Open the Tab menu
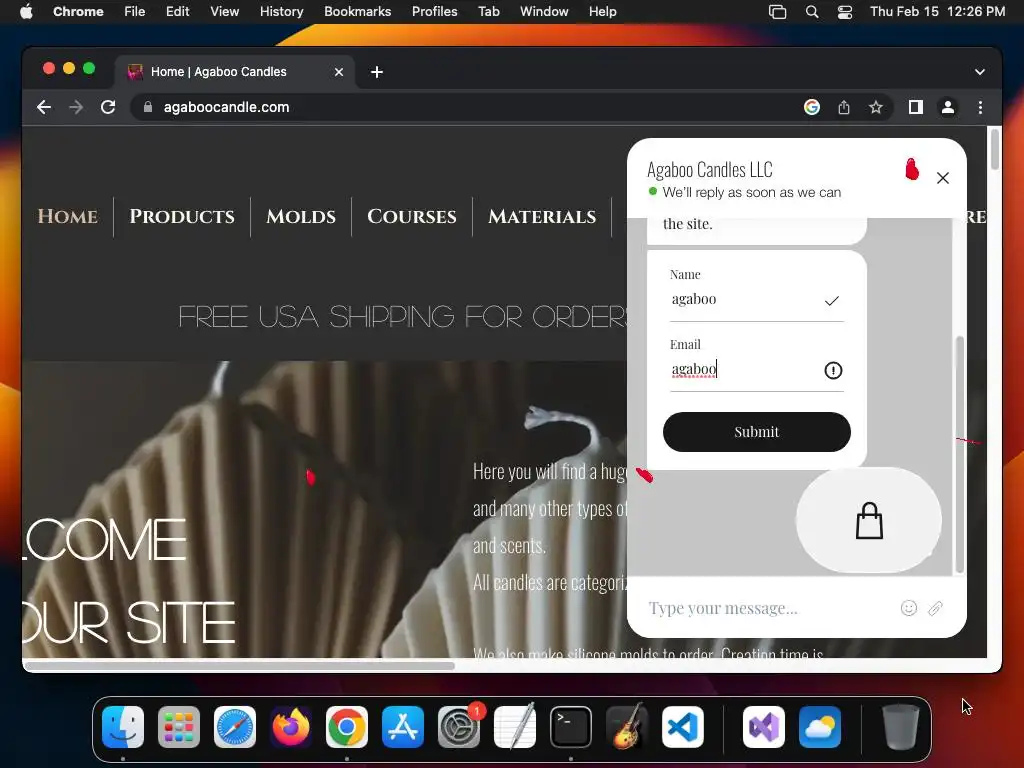This screenshot has height=768, width=1024. pyautogui.click(x=488, y=12)
